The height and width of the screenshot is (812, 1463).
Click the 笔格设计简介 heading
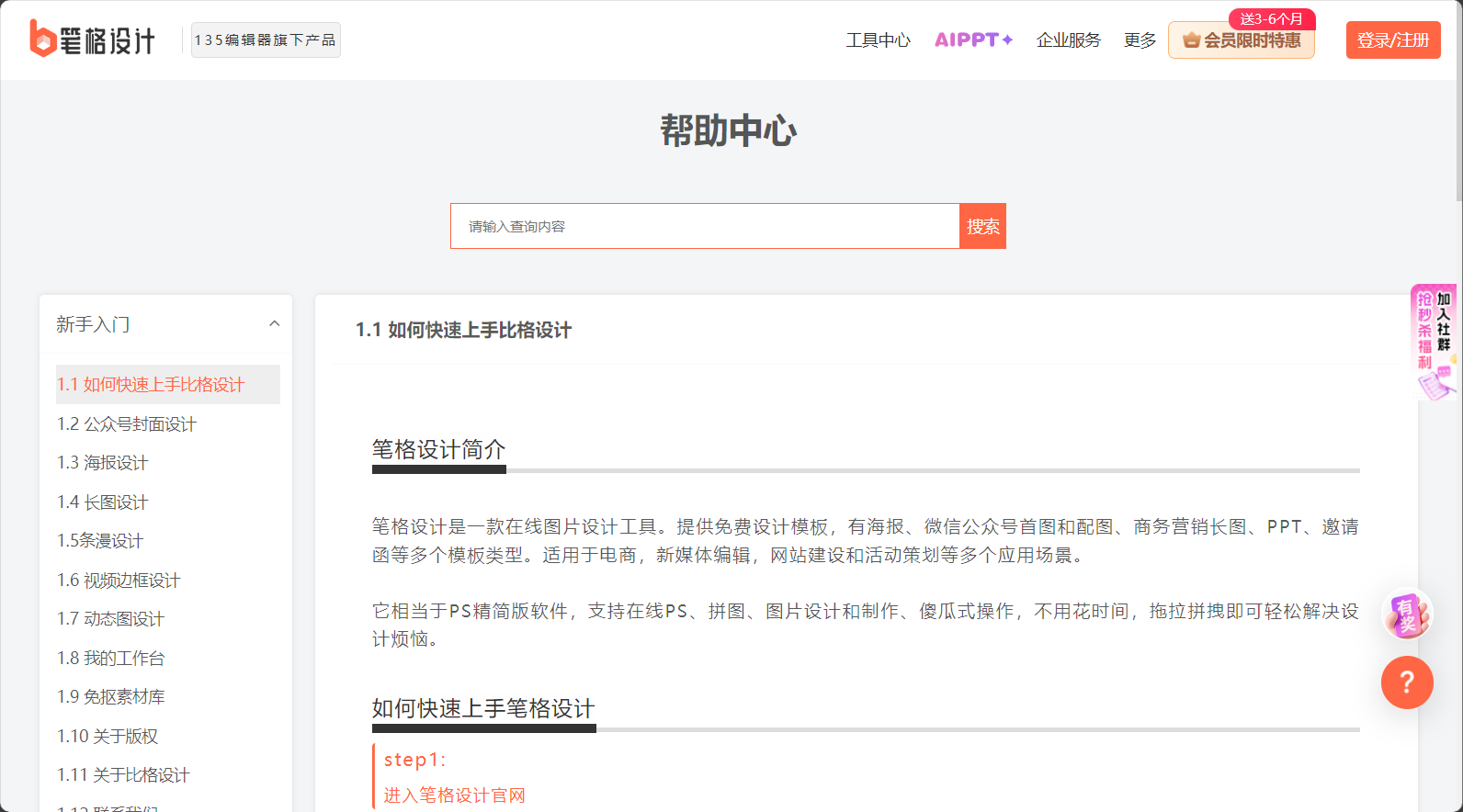coord(438,449)
